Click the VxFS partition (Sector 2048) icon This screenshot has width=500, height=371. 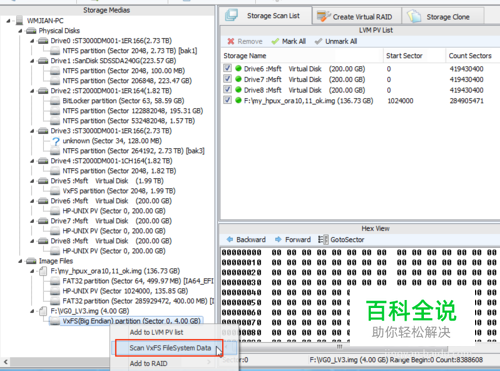pos(55,191)
